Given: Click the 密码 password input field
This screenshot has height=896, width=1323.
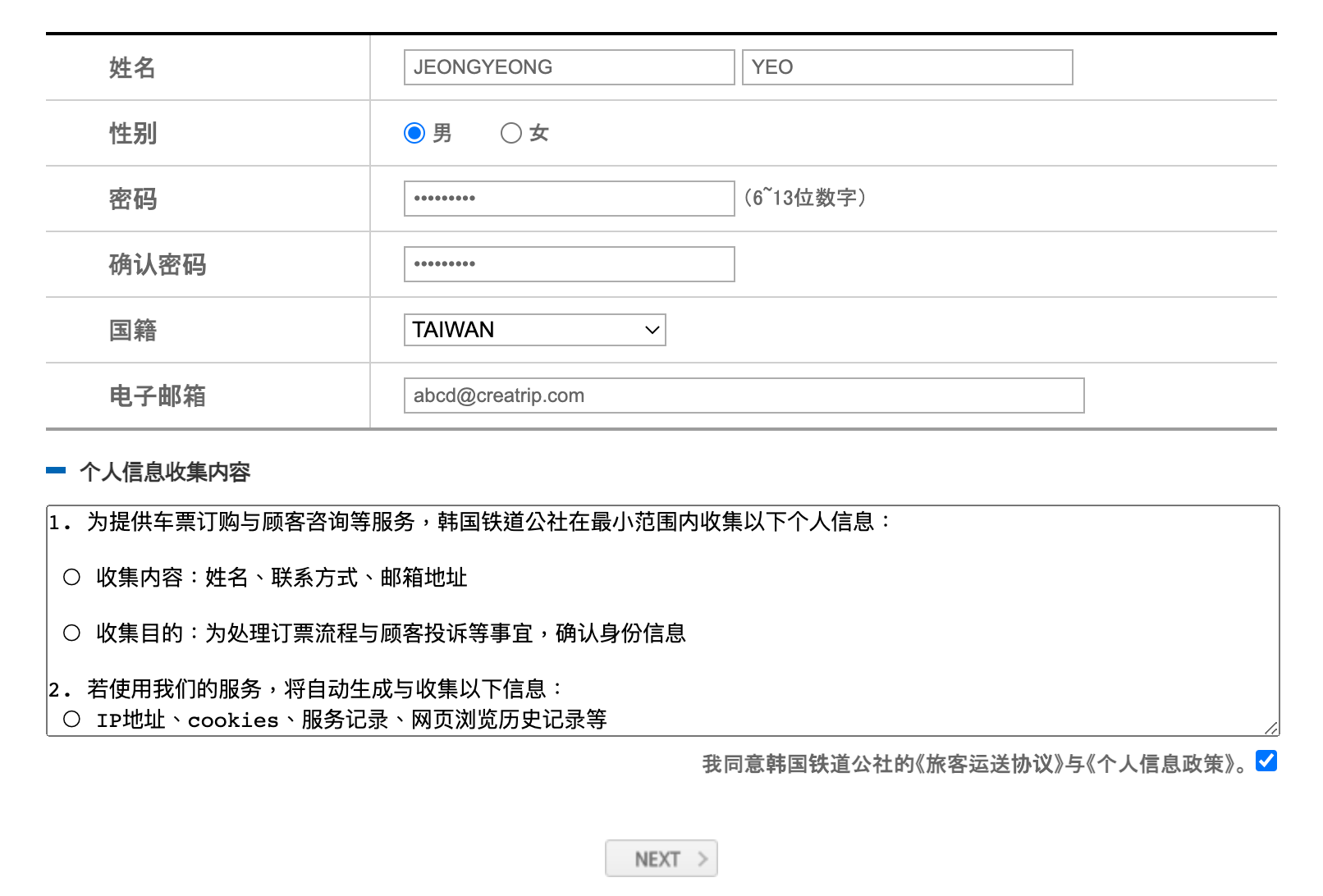Looking at the screenshot, I should pos(568,198).
